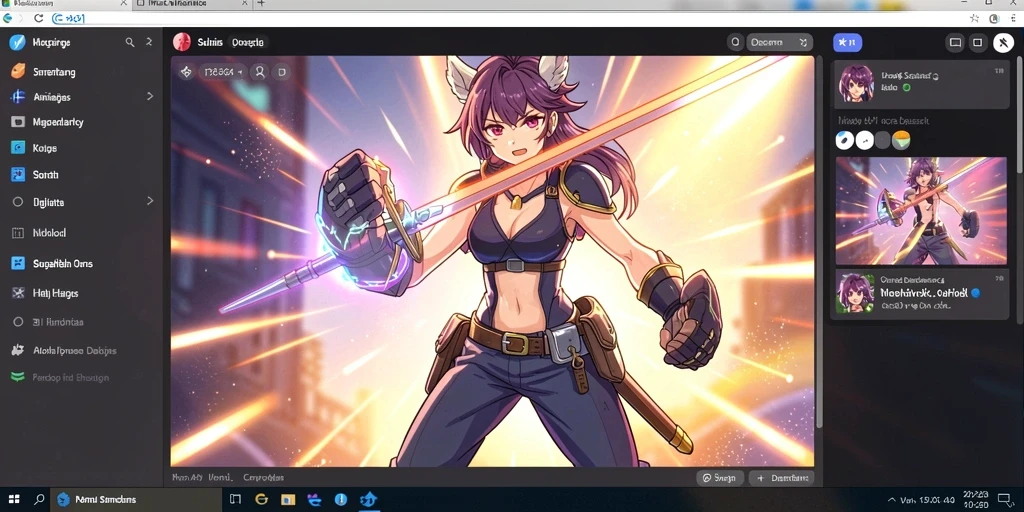The width and height of the screenshot is (1024, 512).
Task: Click the Nan Afy Vomi label below image
Action: click(202, 477)
